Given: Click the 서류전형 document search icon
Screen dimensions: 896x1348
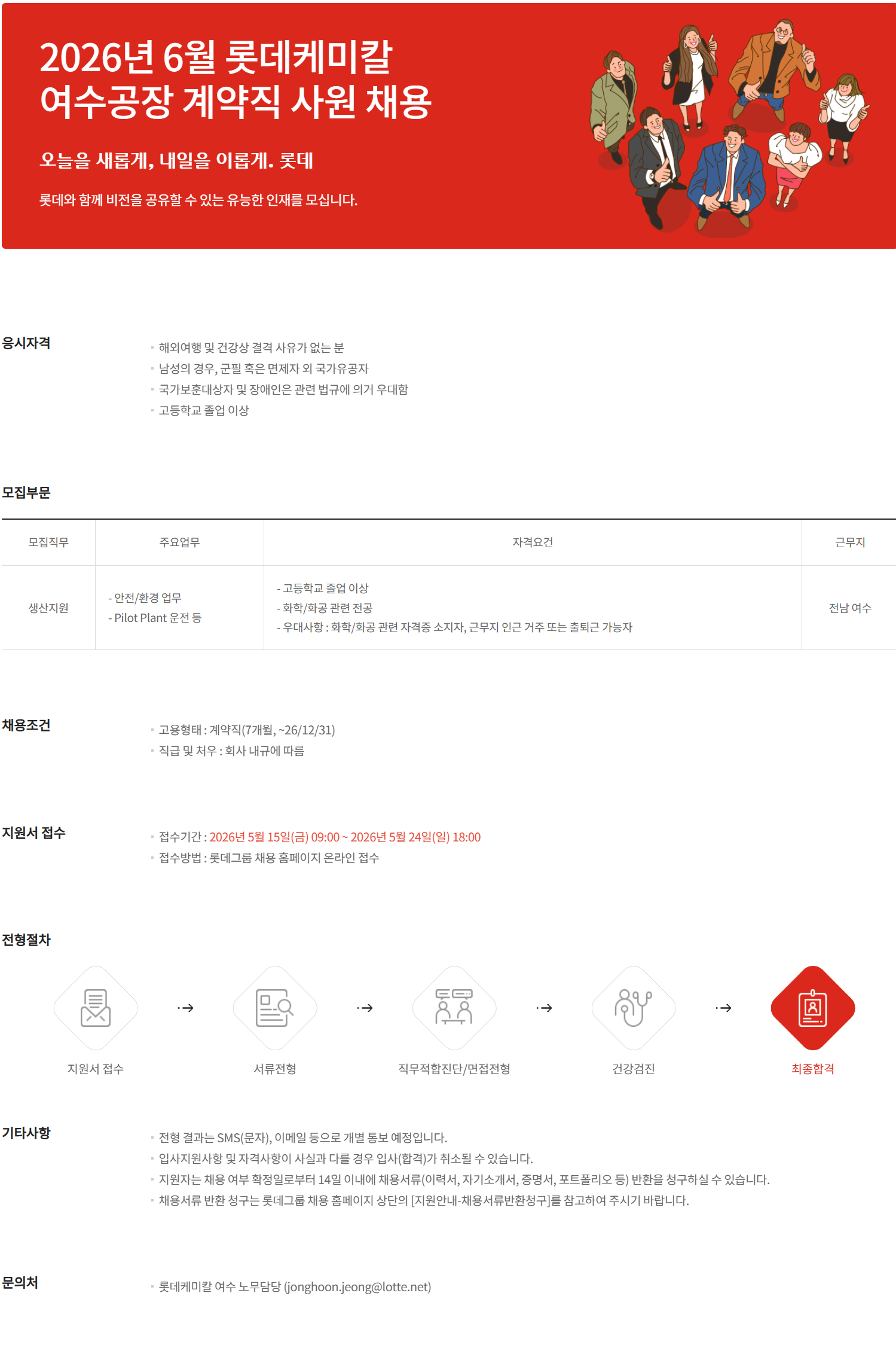Looking at the screenshot, I should pyautogui.click(x=275, y=1008).
